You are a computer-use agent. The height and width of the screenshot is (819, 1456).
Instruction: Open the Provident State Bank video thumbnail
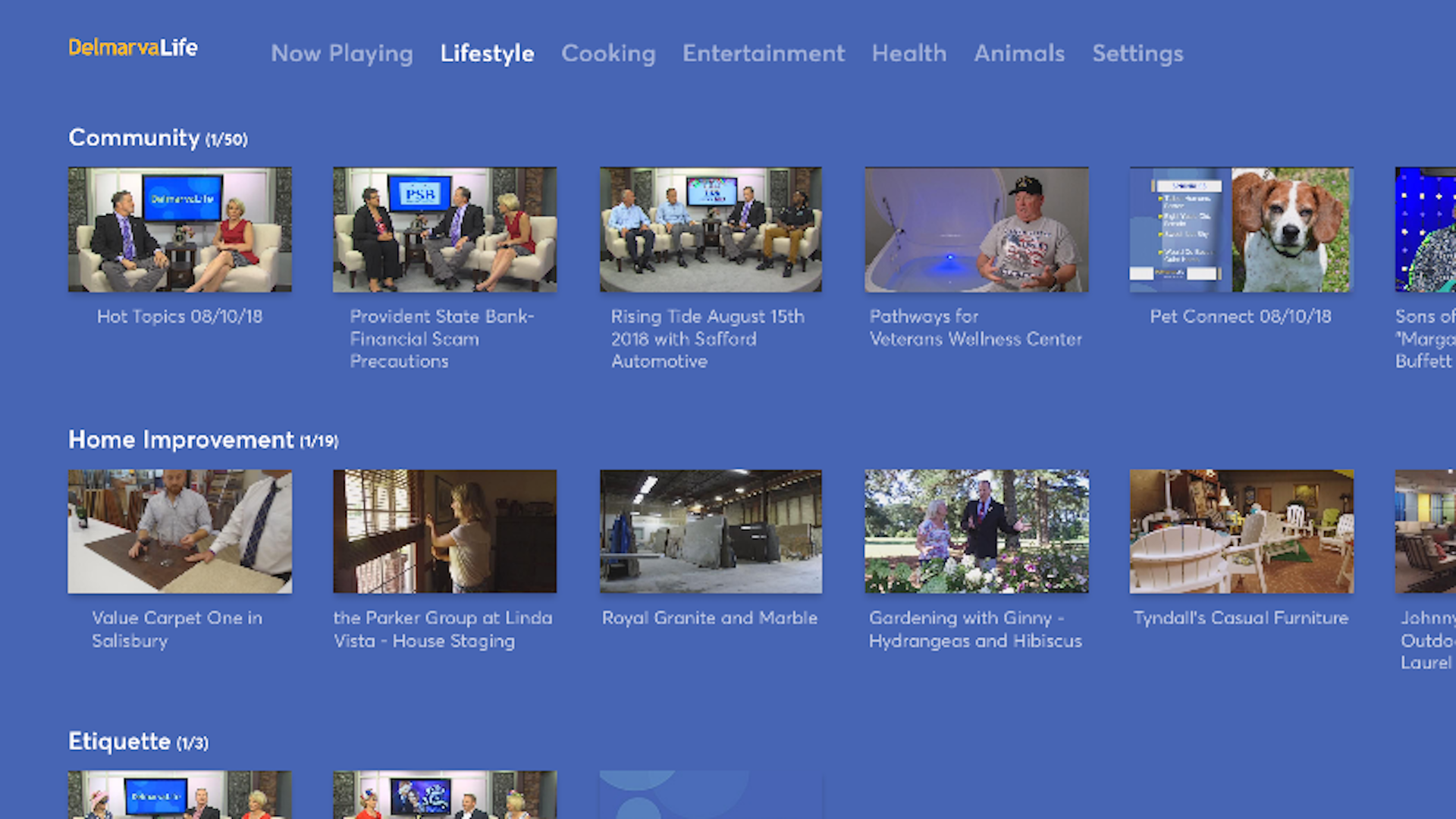click(x=445, y=230)
